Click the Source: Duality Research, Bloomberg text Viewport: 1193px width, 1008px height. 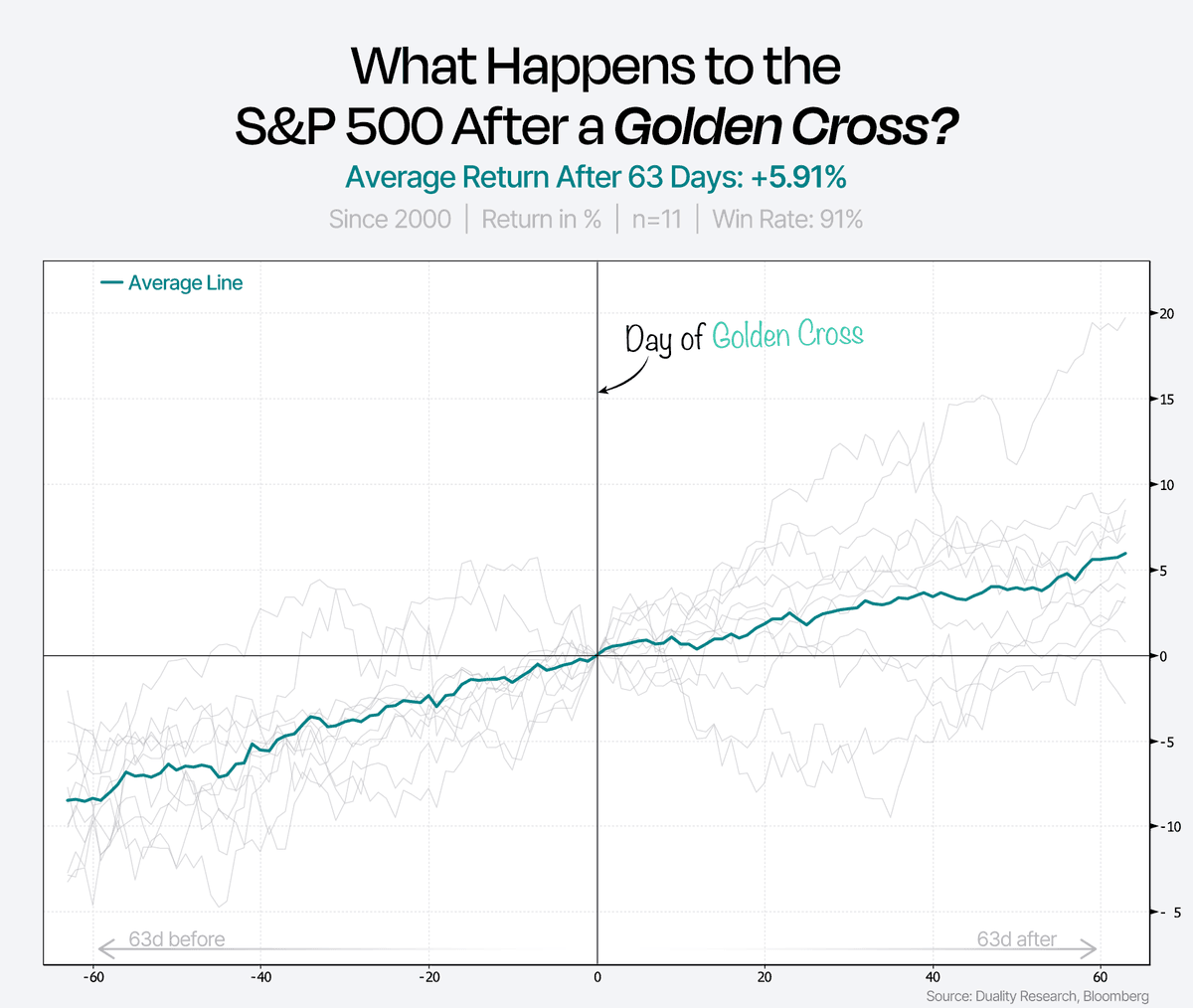[x=1037, y=996]
